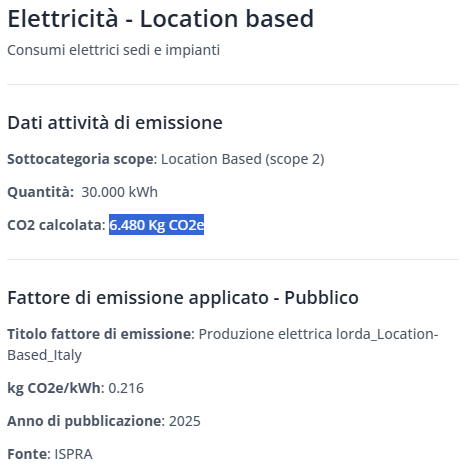Click the Location Based (scope 2) value

243,159
